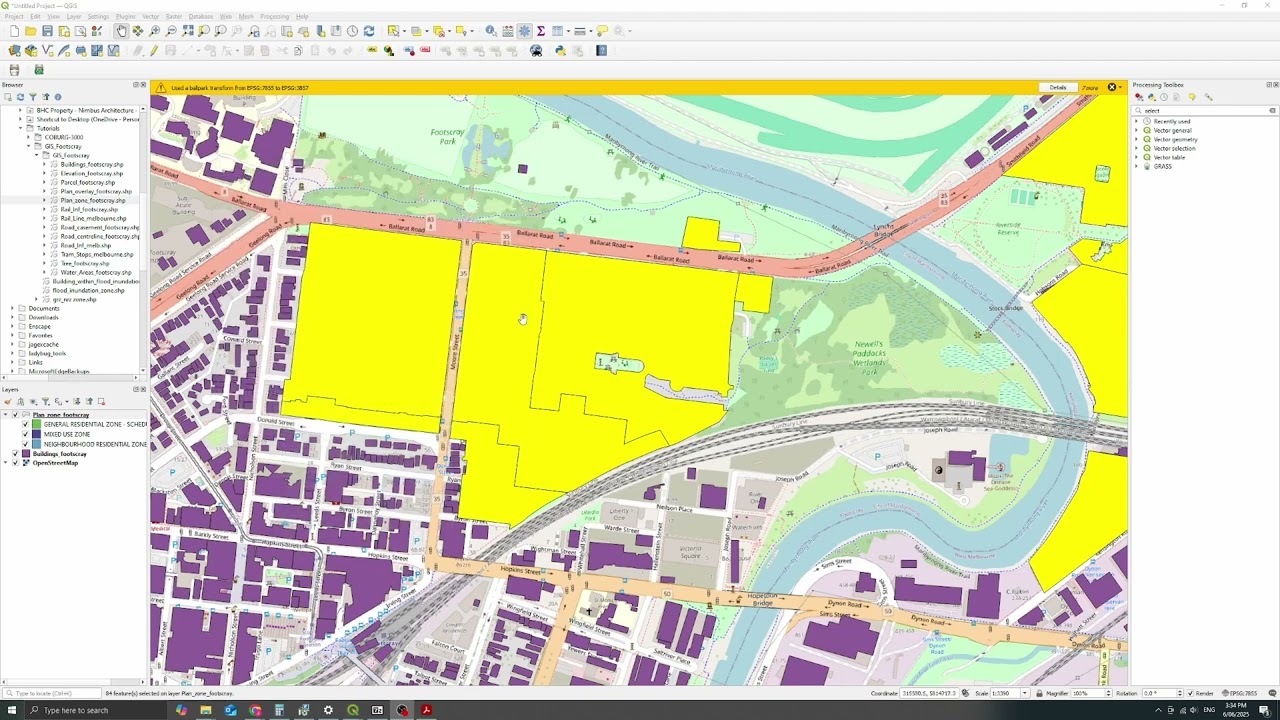The width and height of the screenshot is (1280, 720).
Task: Create a new project with New icon
Action: click(15, 31)
